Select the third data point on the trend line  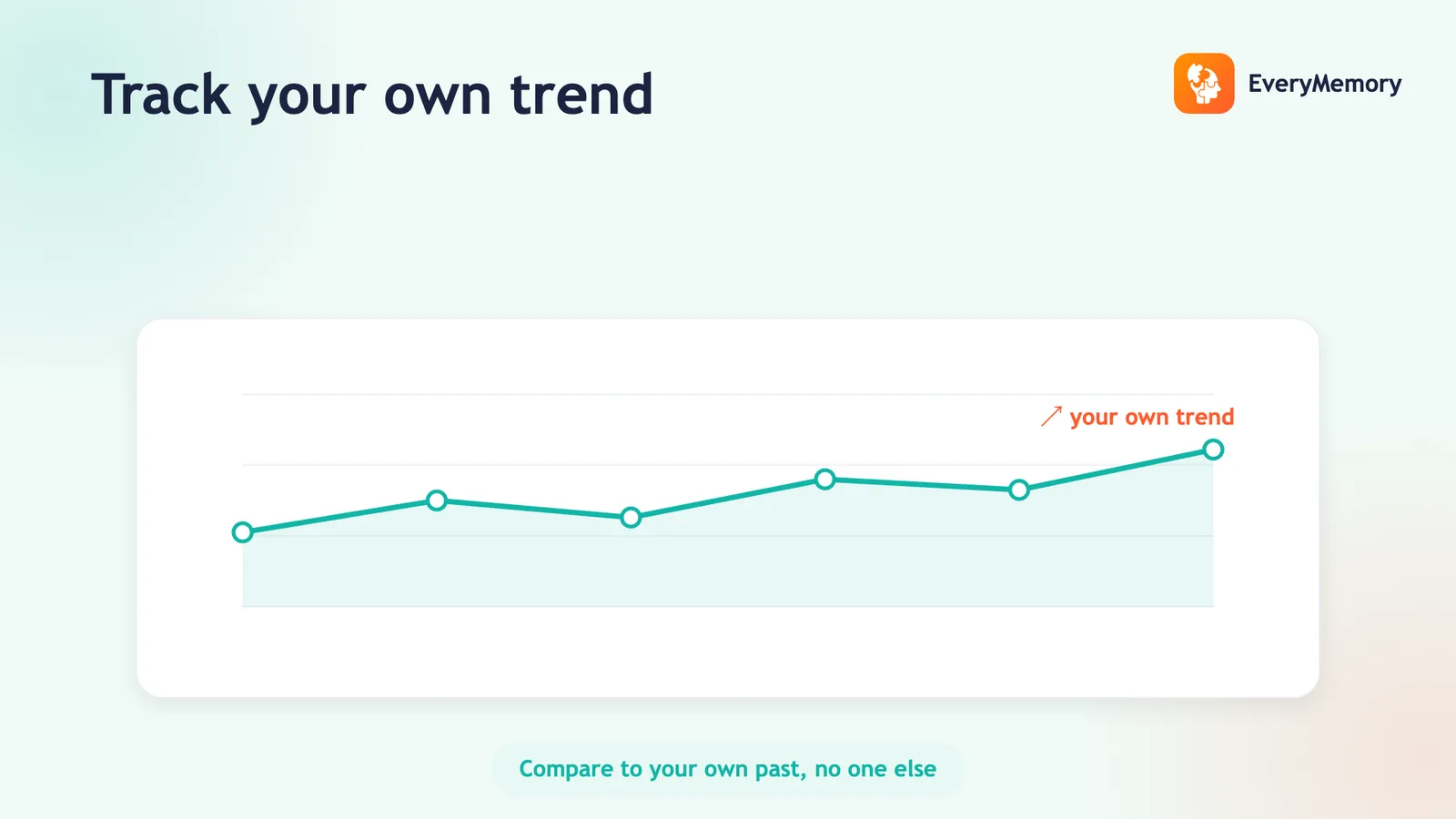tap(631, 518)
